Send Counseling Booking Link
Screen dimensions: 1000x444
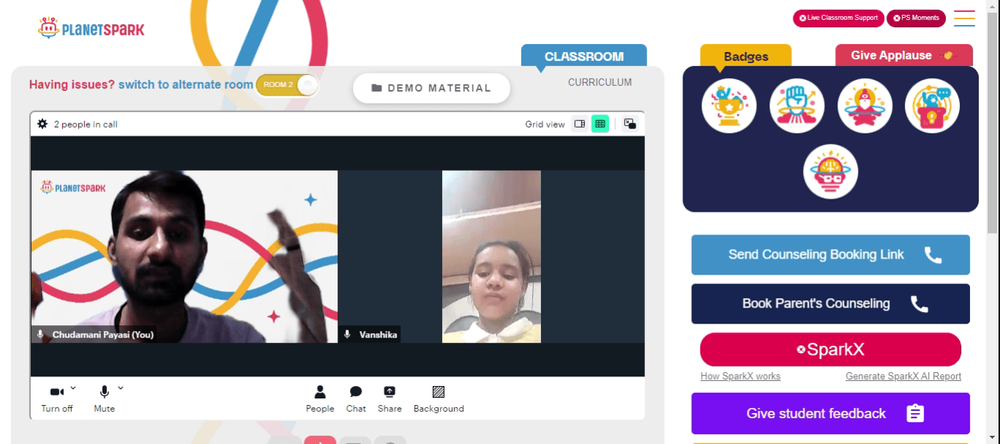click(830, 255)
